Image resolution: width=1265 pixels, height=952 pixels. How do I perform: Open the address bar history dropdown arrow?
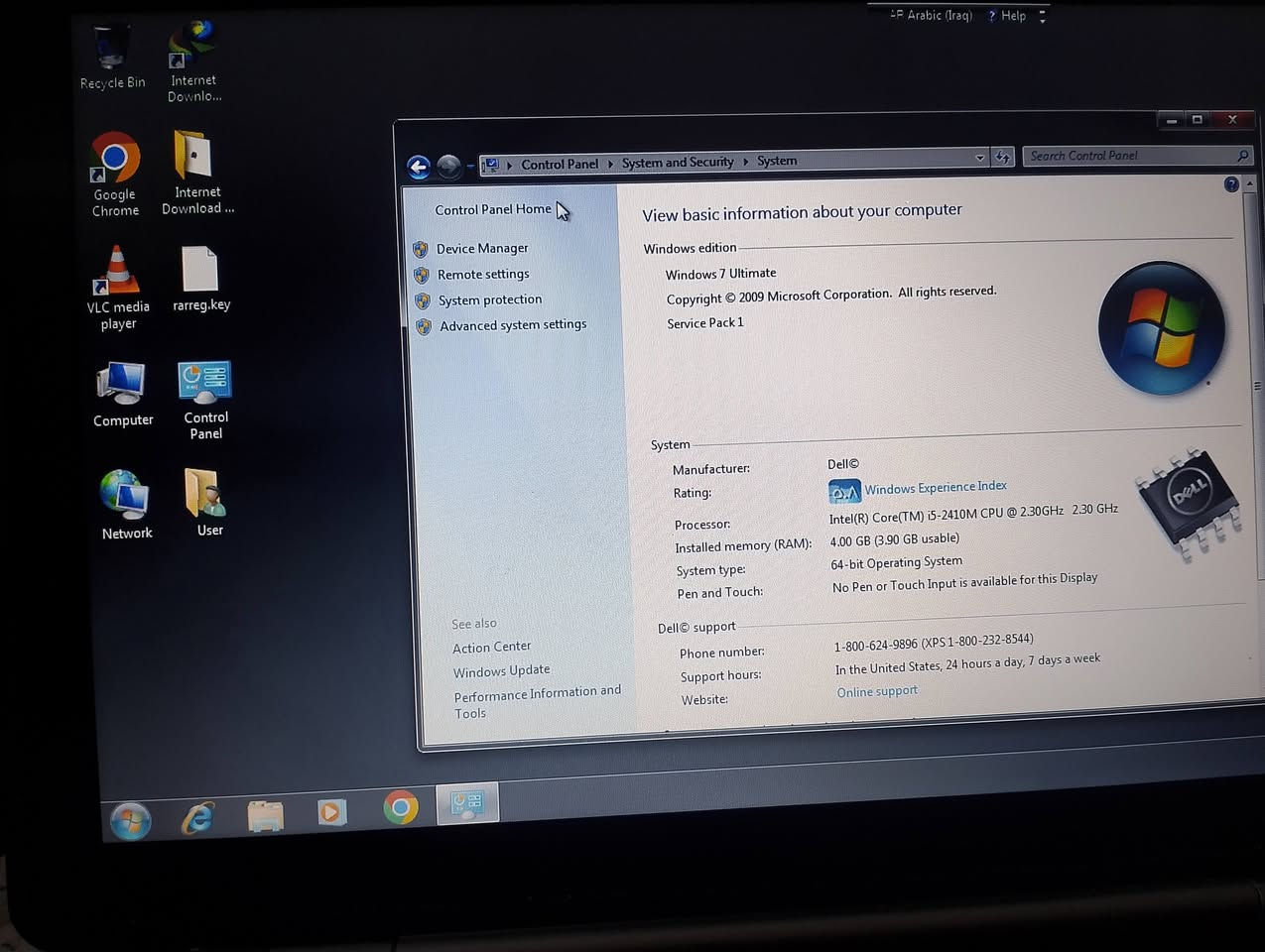(979, 158)
